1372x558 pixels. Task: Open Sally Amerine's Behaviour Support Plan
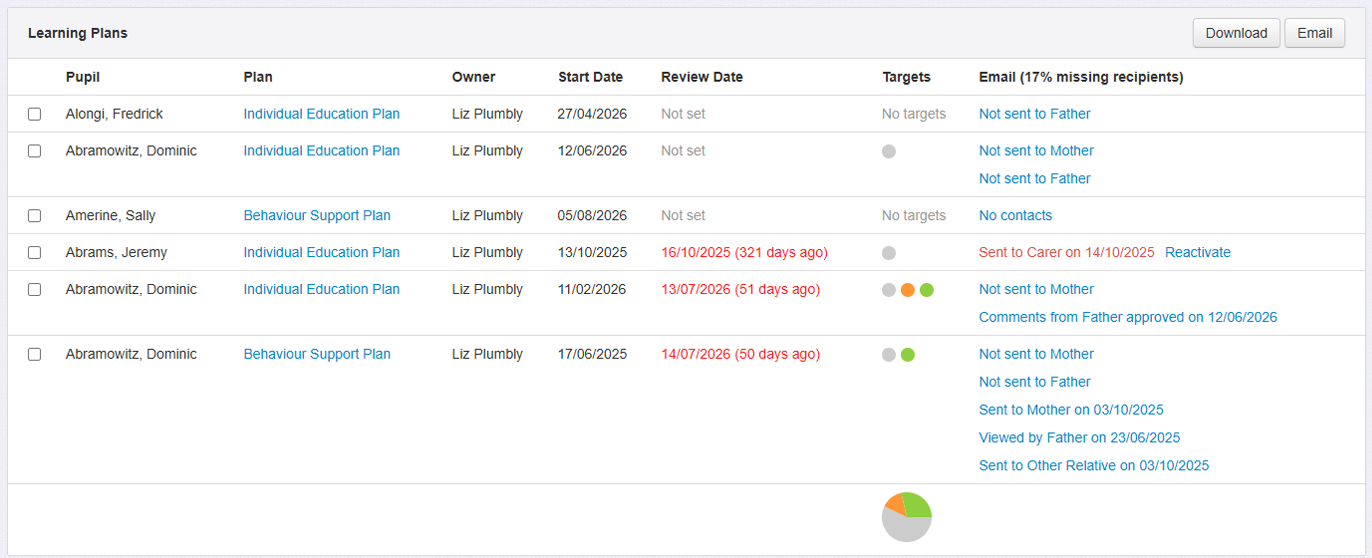(x=317, y=215)
